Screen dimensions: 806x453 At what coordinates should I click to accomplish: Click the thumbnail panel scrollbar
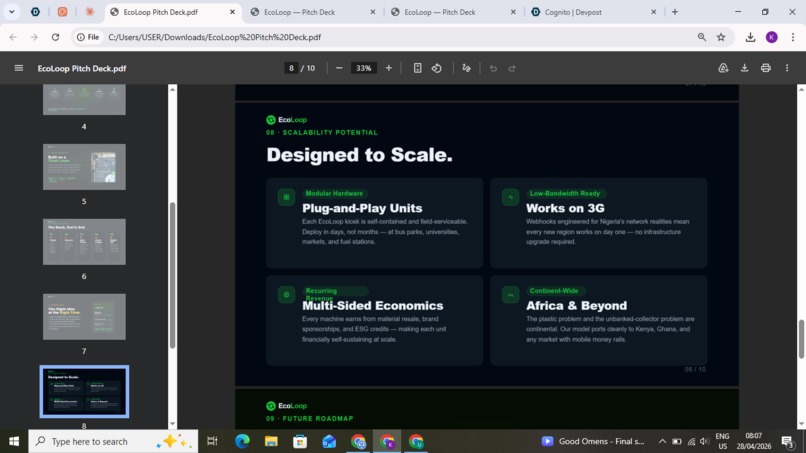click(173, 275)
